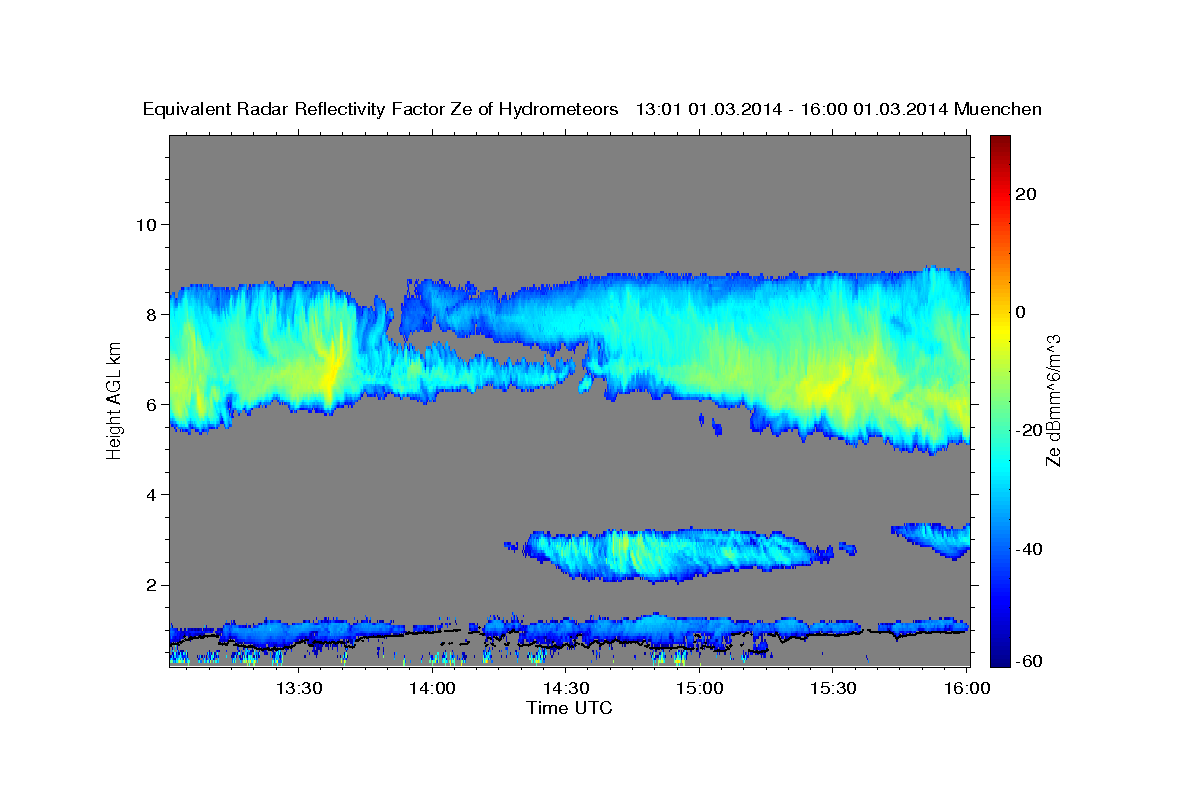Click the 'Time UTC' x-axis label
The image size is (1200, 800).
pos(569,708)
